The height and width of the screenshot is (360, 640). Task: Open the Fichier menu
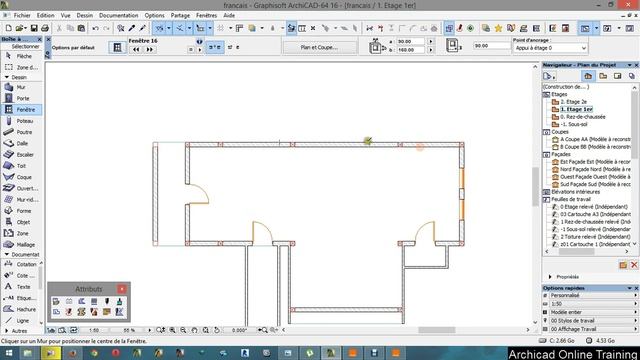[x=22, y=15]
